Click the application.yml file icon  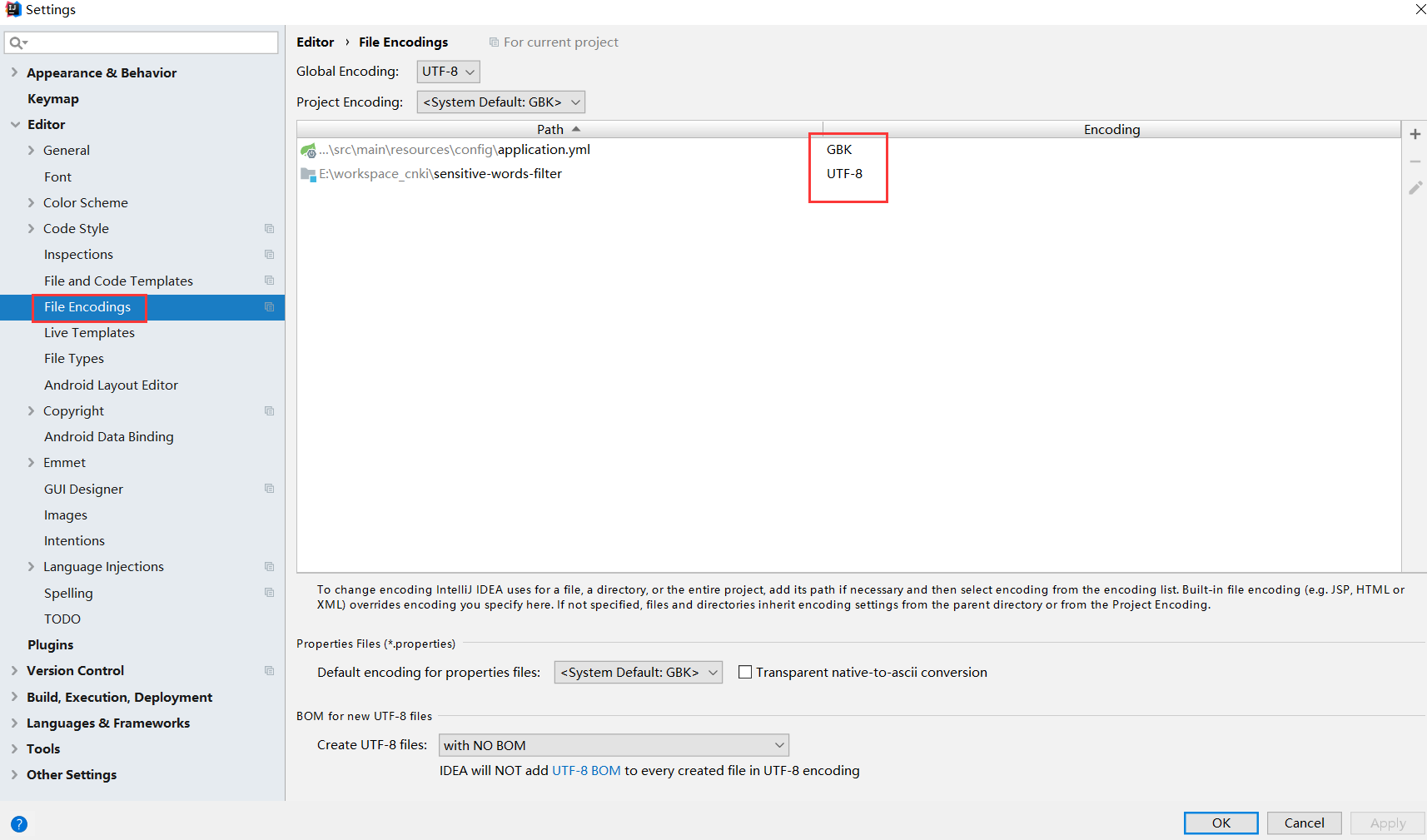pos(308,150)
